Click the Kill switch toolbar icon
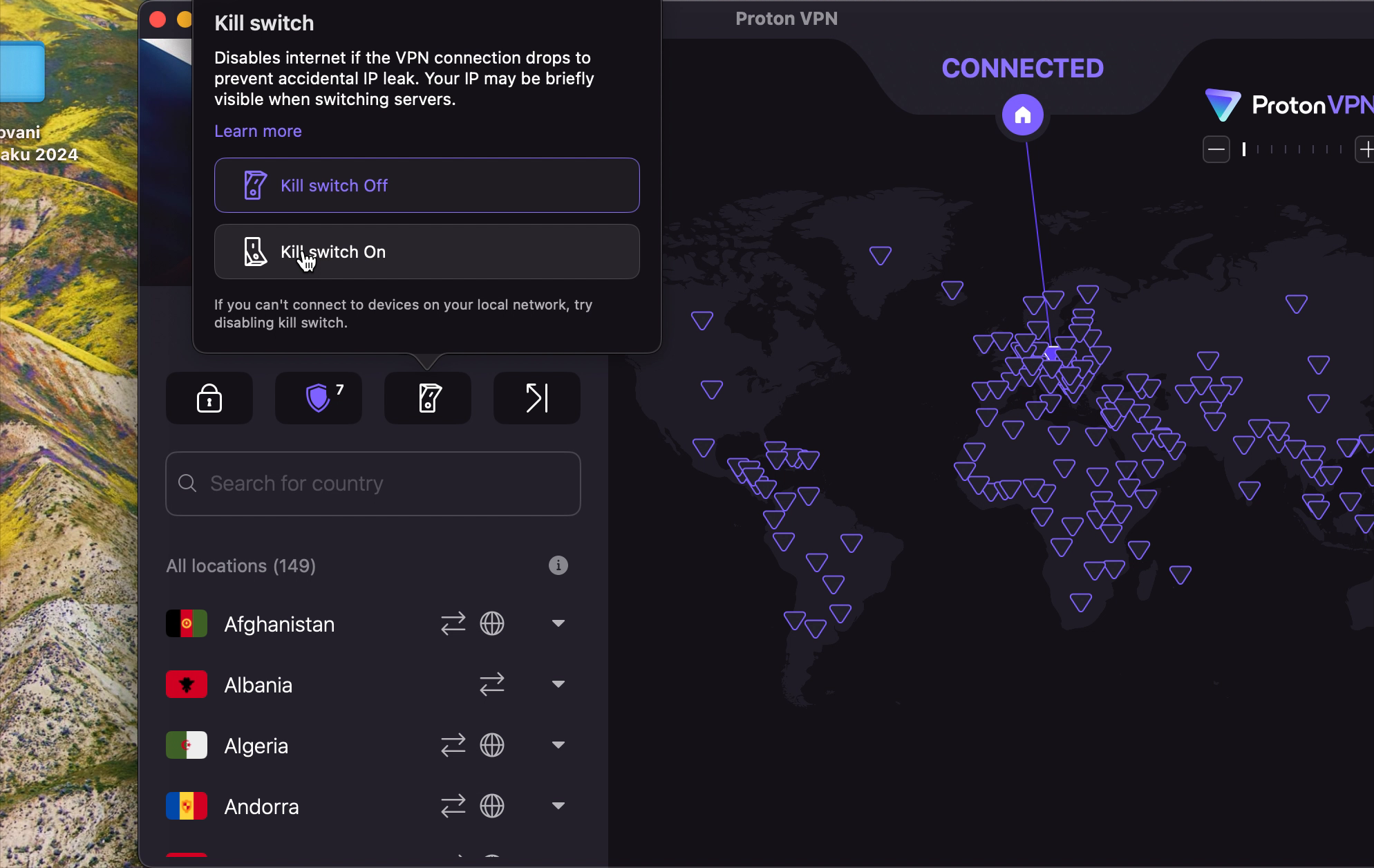The width and height of the screenshot is (1374, 868). click(428, 398)
